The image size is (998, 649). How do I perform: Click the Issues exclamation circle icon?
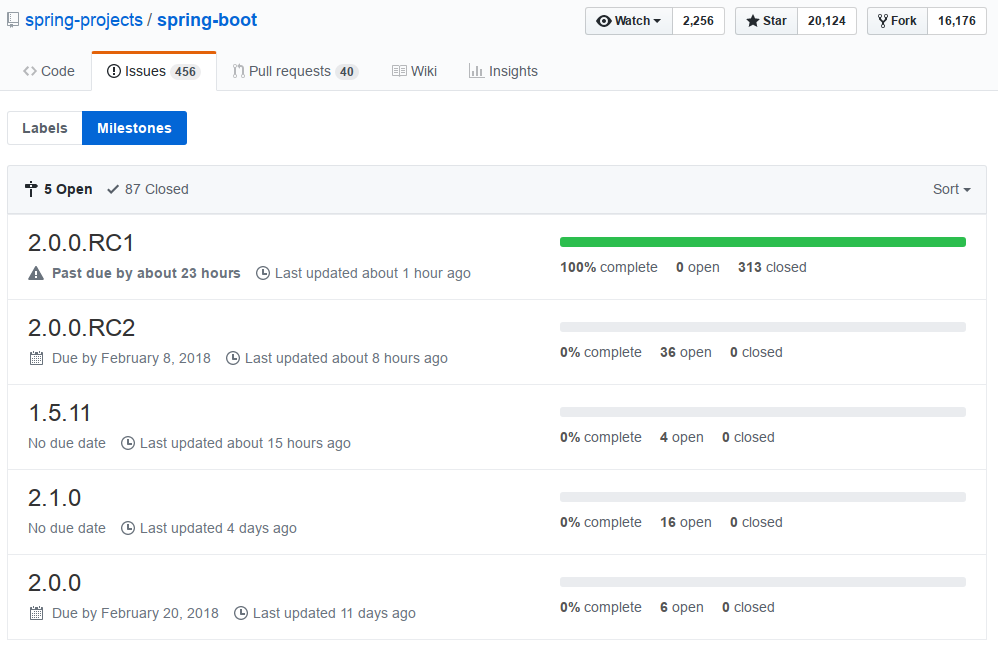pos(113,71)
